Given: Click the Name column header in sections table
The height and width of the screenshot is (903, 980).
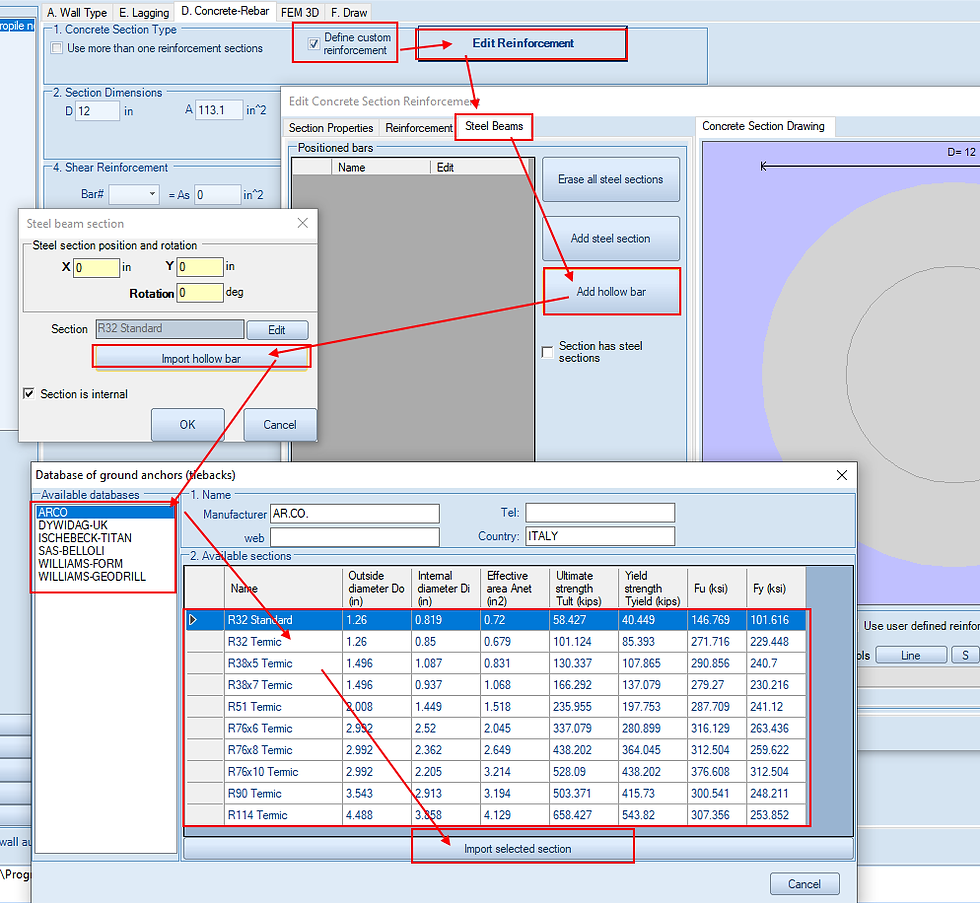Looking at the screenshot, I should (x=283, y=588).
